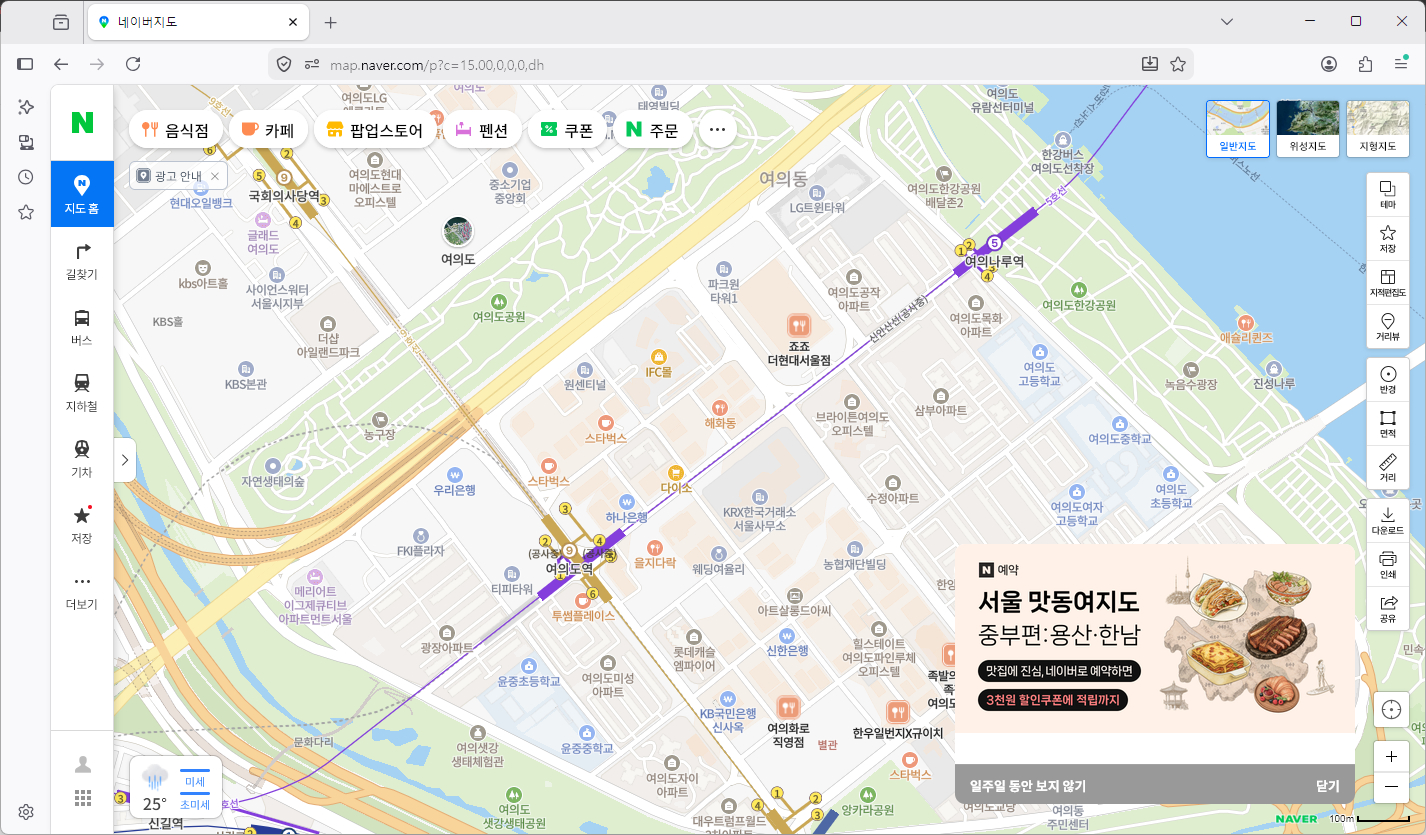1426x835 pixels.
Task: Filter by 주문 orders
Action: coord(652,130)
